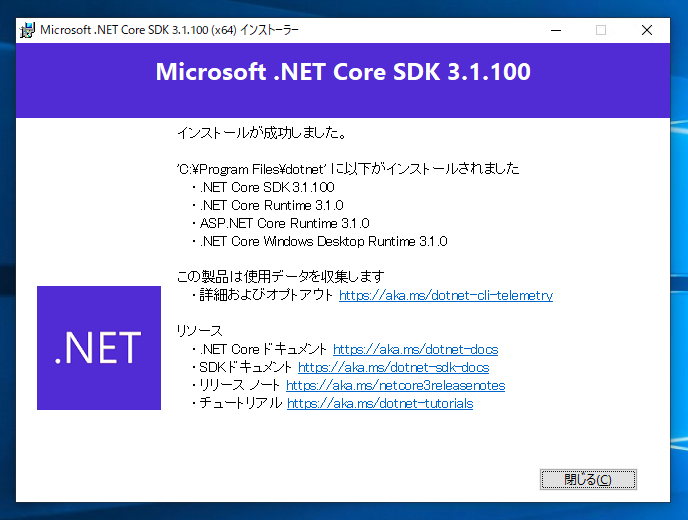
Task: Click the "この製品は使用データを収集します" text
Action: tap(280, 276)
